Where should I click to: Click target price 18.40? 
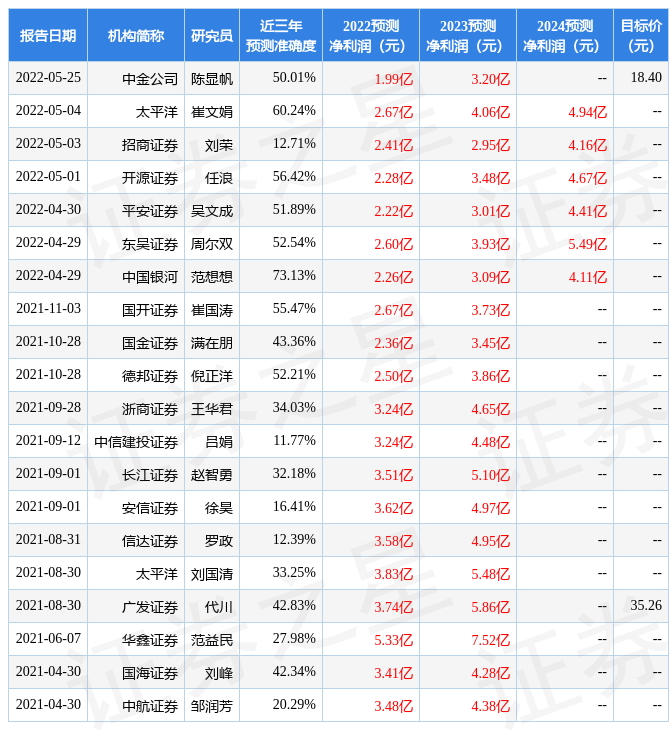[x=646, y=78]
